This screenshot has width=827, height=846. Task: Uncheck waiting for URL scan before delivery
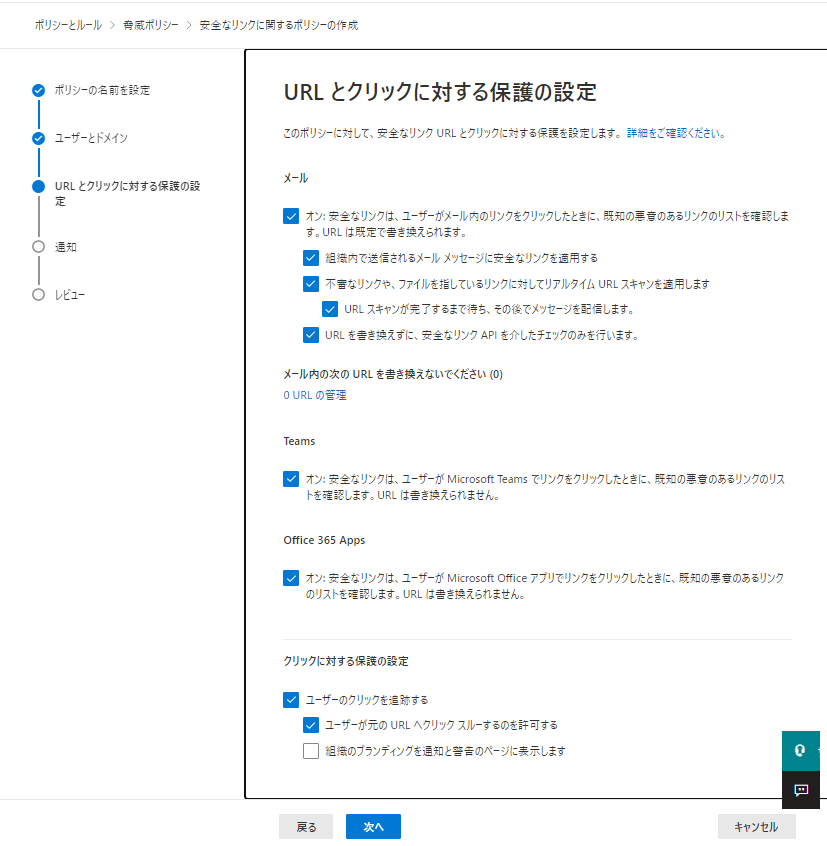click(330, 309)
